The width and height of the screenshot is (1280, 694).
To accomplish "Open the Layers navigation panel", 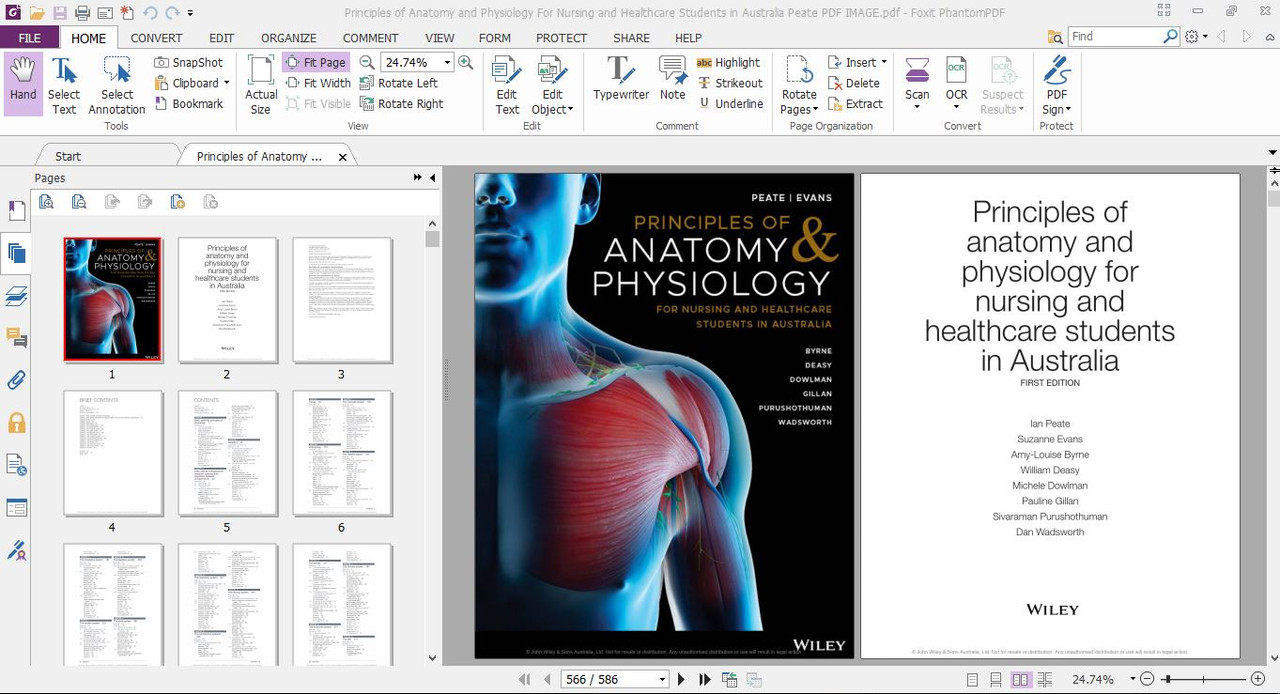I will (x=16, y=295).
